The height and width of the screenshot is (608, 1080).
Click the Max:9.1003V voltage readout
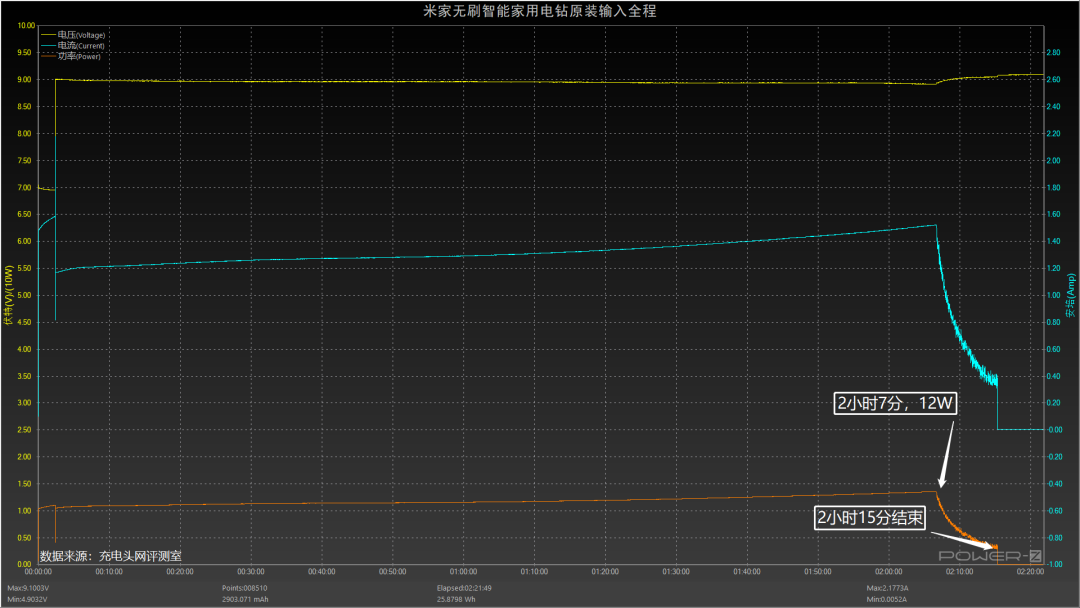28,588
